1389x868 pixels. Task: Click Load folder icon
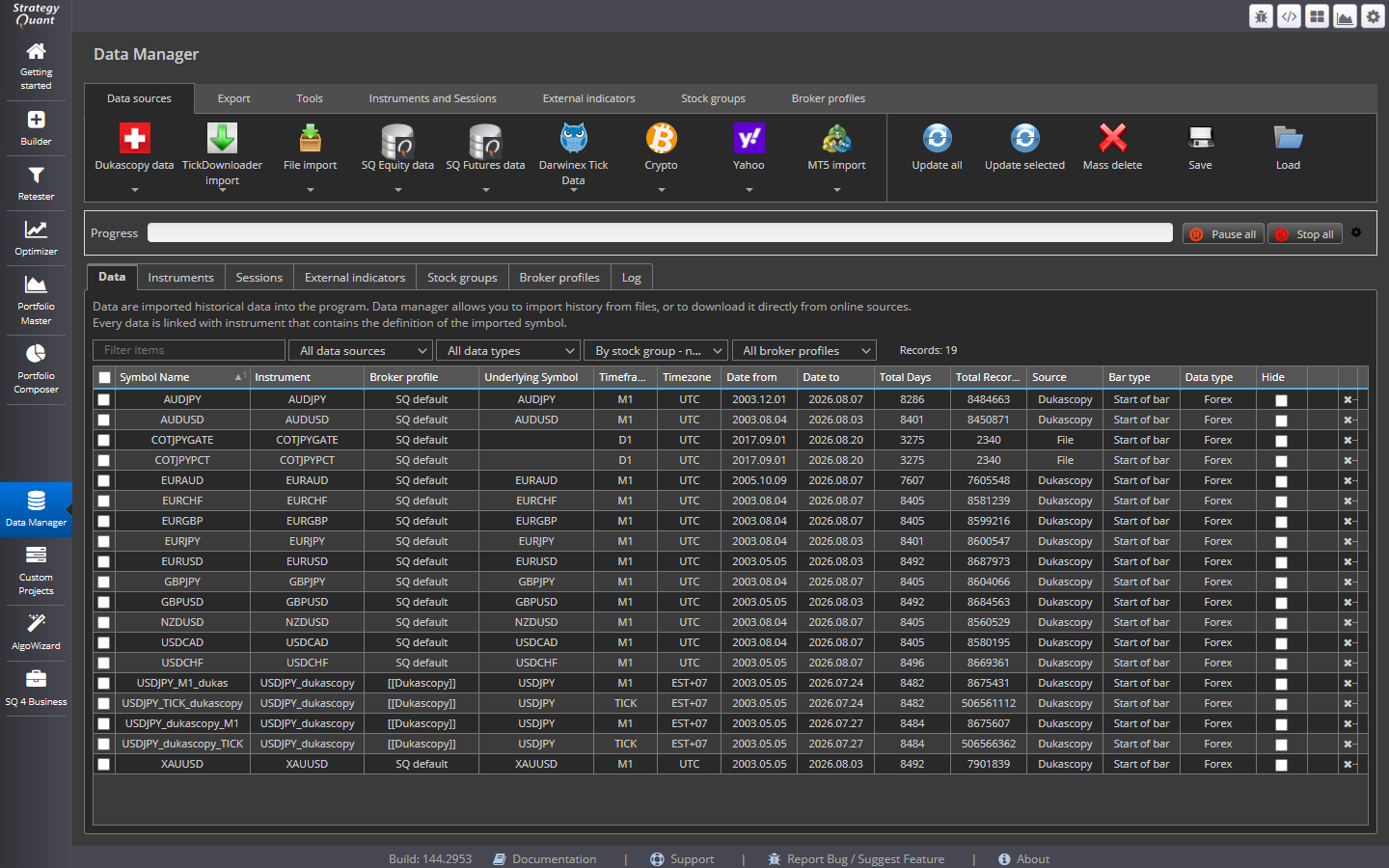pos(1288,138)
